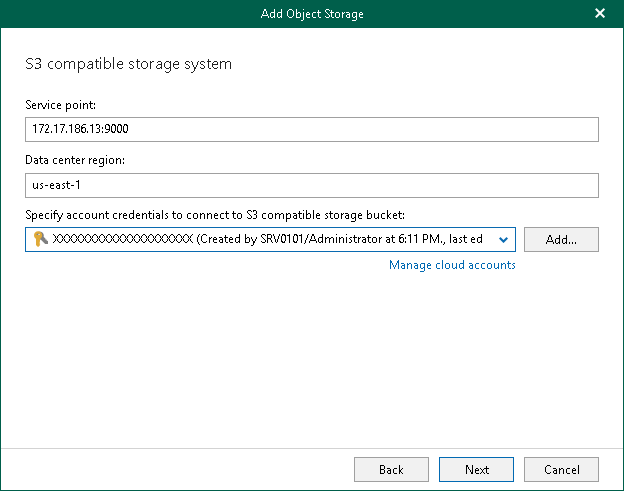Viewport: 624px width, 491px height.
Task: Click the "Data center region:" label
Action: click(x=81, y=160)
